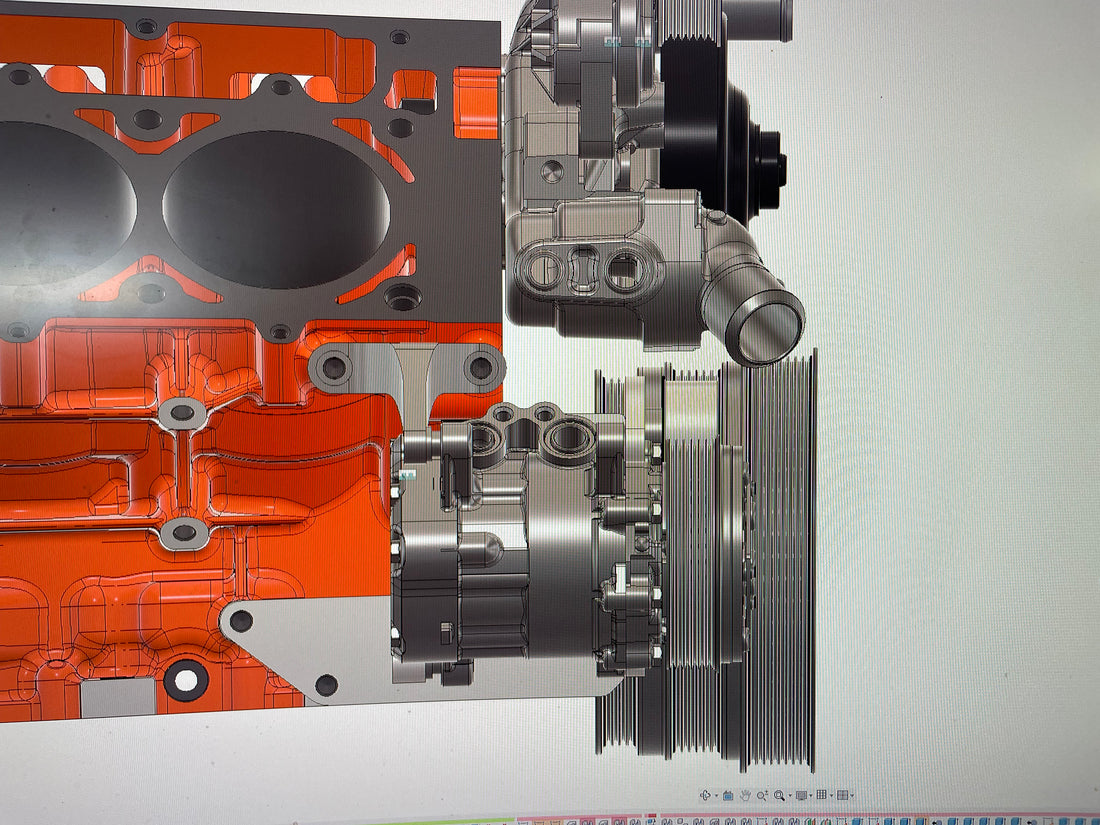This screenshot has height=825, width=1100.
Task: Expand the Display Settings dropdown arrow
Action: pyautogui.click(x=811, y=795)
